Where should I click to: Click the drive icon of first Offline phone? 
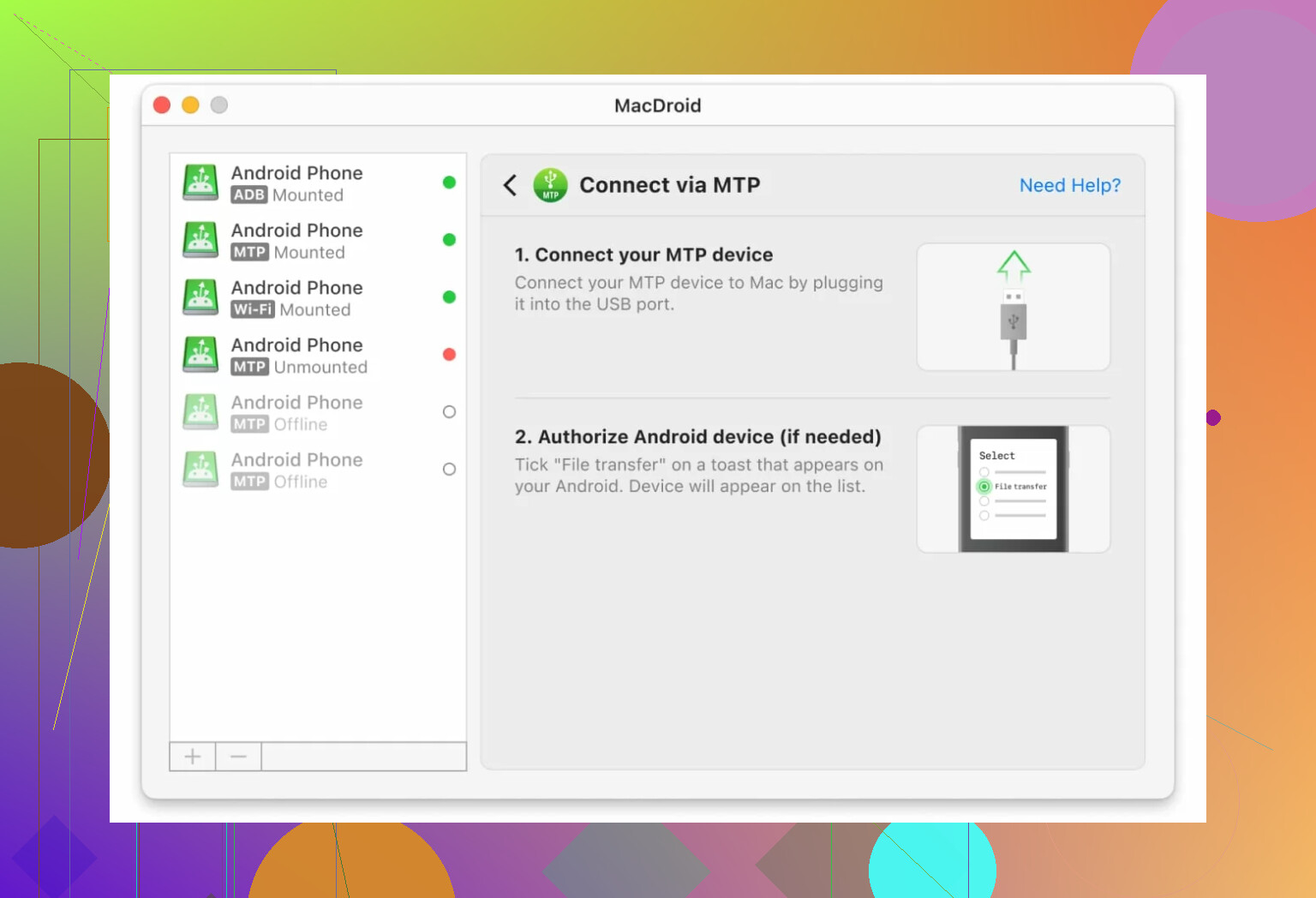(x=200, y=413)
